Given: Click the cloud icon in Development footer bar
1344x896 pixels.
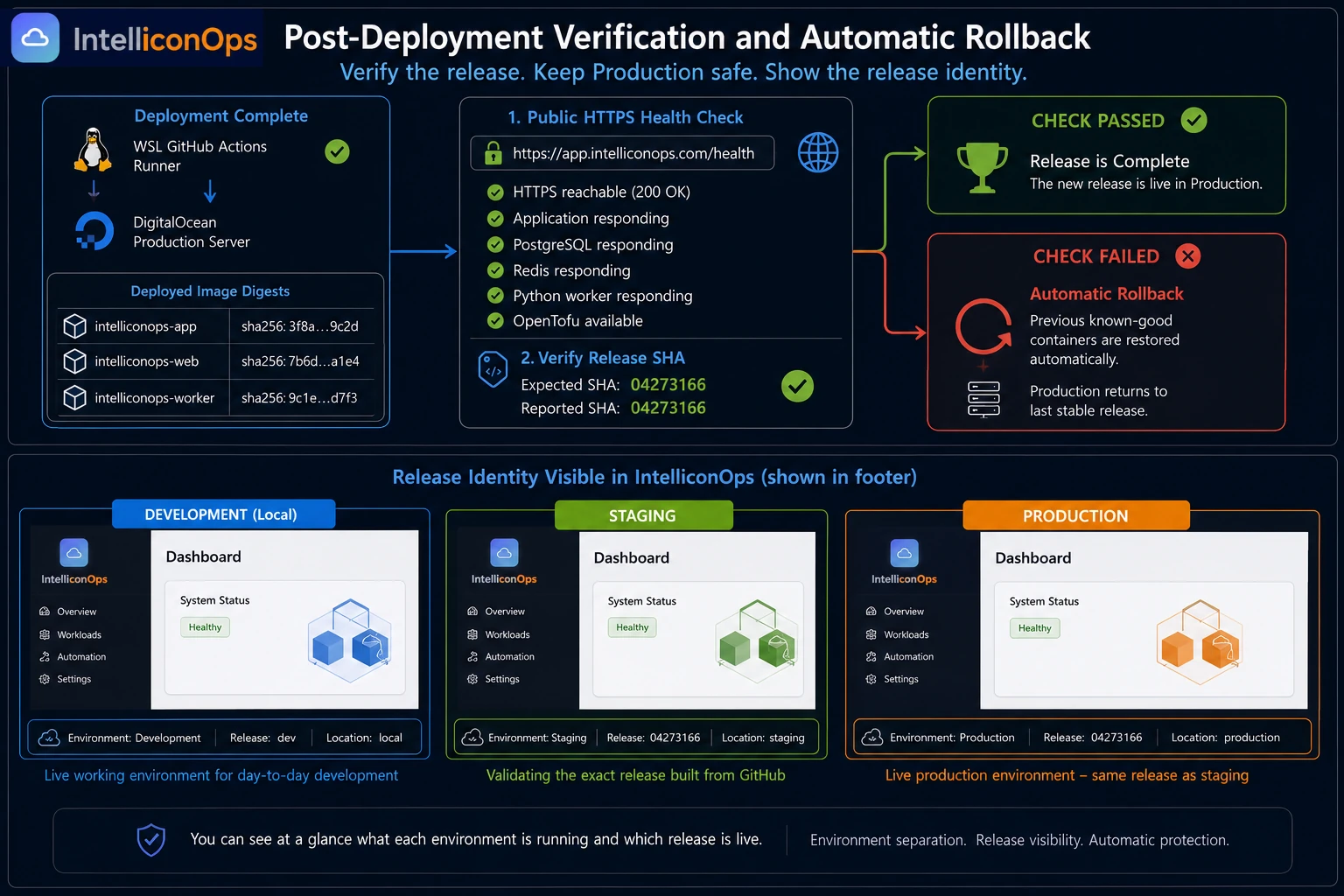Looking at the screenshot, I should point(49,738).
